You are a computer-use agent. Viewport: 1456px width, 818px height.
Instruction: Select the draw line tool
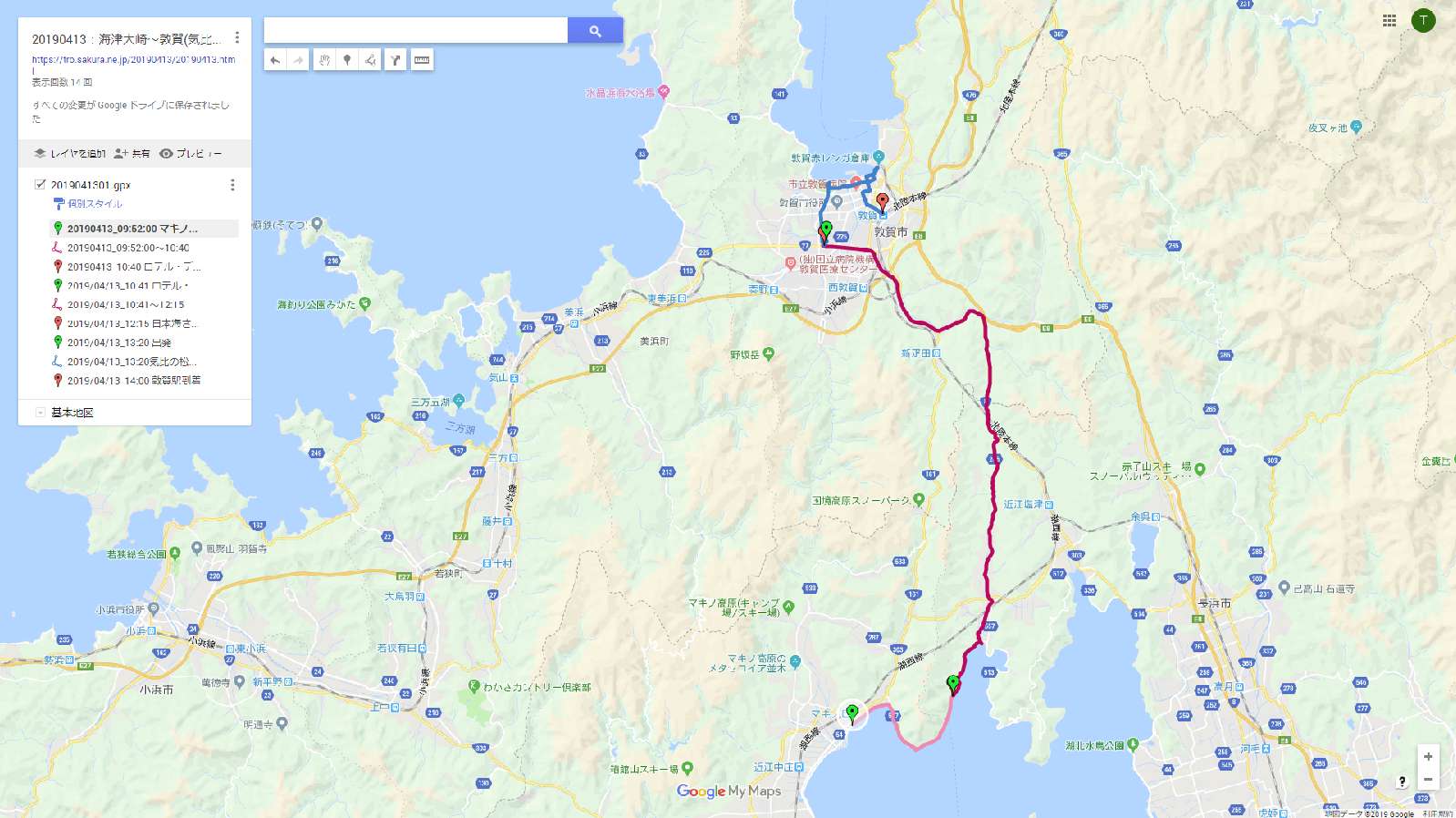coord(370,60)
